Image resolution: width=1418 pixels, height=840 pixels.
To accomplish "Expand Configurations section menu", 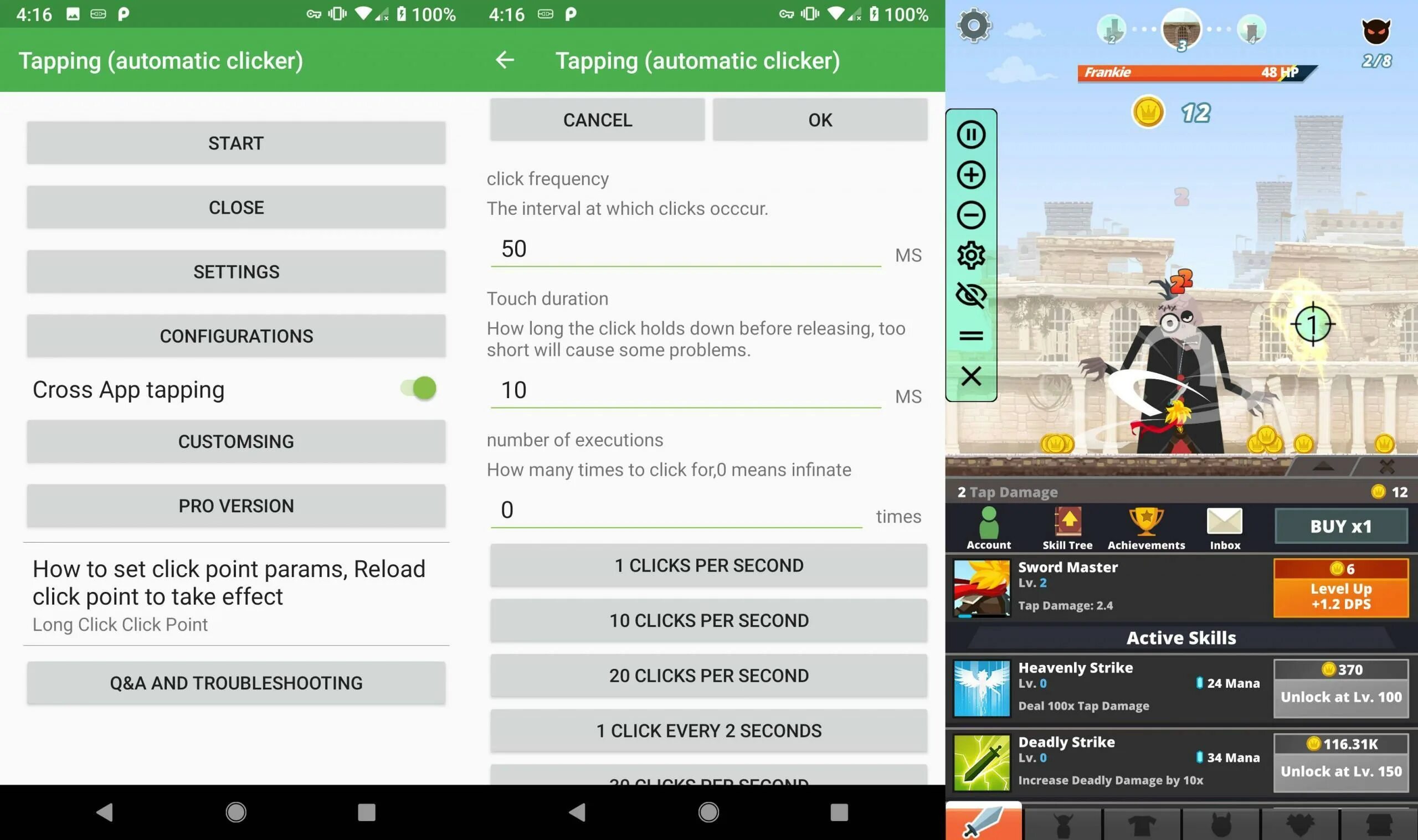I will pyautogui.click(x=236, y=336).
